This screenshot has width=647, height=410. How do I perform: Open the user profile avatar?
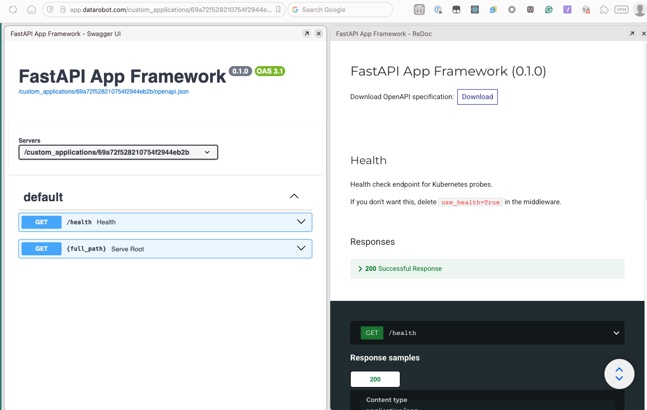coord(640,9)
